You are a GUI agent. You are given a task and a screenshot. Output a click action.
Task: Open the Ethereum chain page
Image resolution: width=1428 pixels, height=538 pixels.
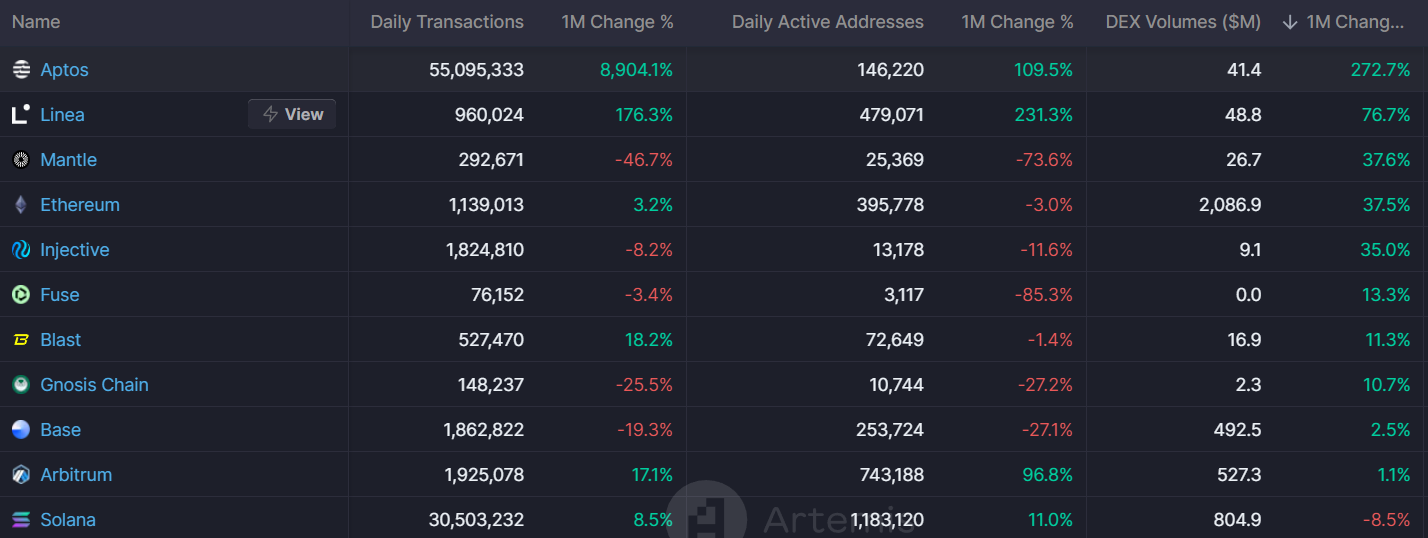point(80,205)
